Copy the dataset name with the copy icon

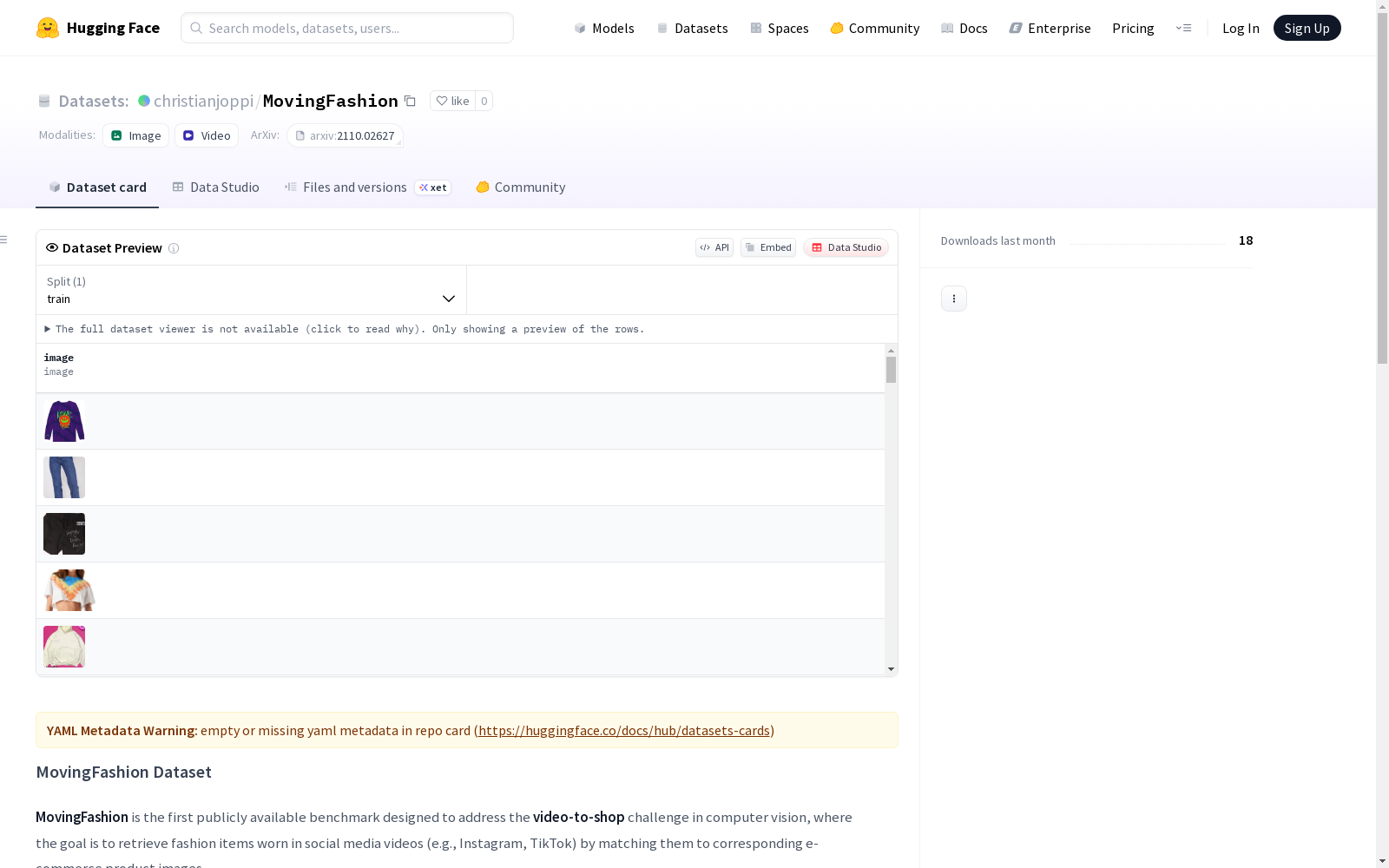tap(410, 101)
